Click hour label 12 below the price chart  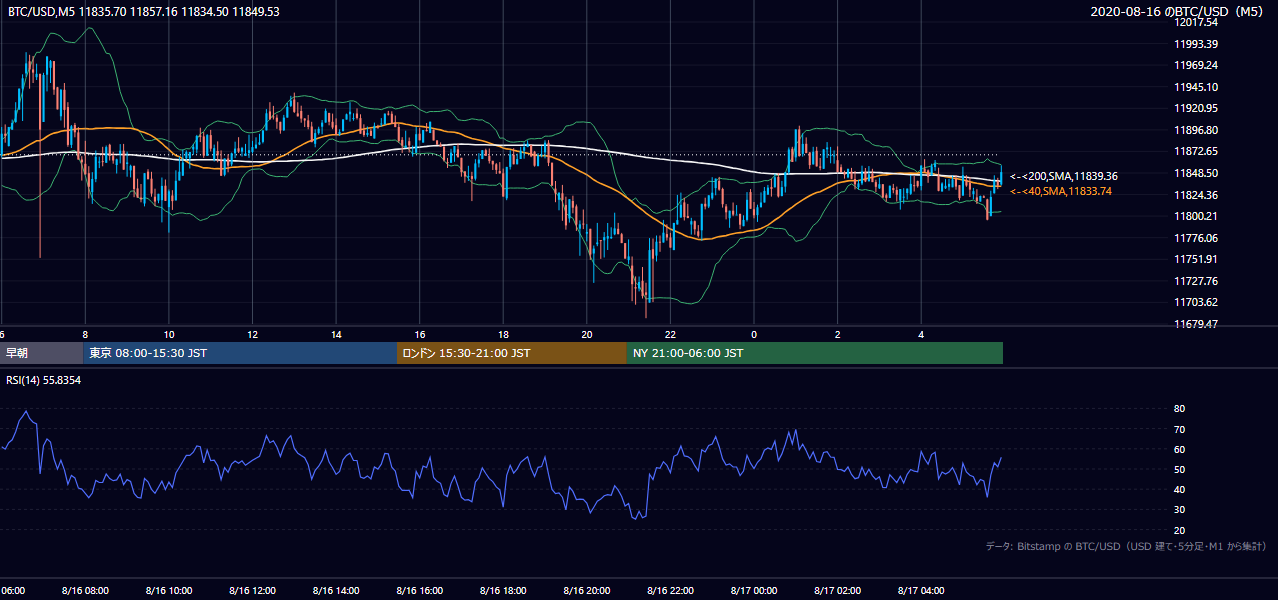(253, 335)
